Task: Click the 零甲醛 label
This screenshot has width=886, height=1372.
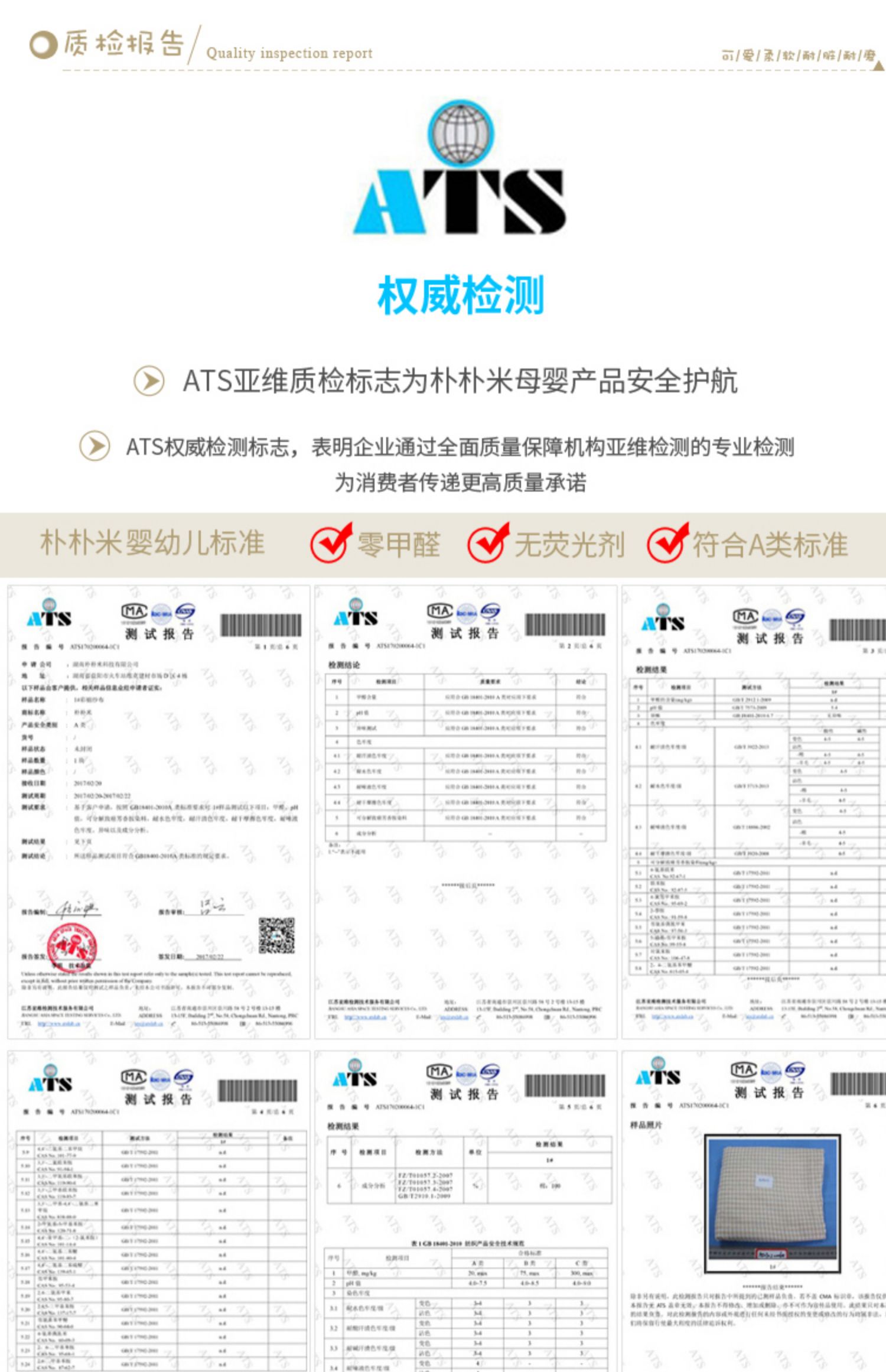Action: (x=399, y=544)
